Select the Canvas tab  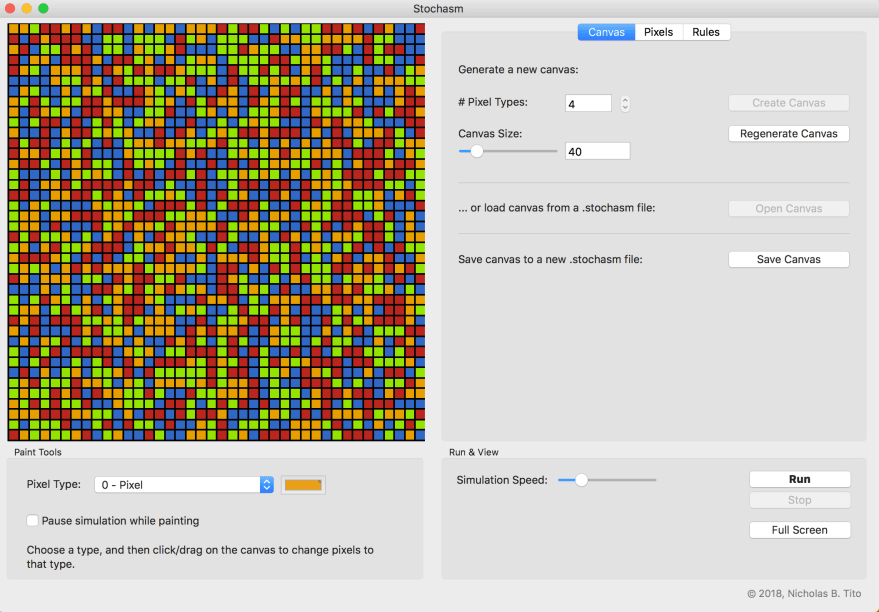tap(606, 32)
